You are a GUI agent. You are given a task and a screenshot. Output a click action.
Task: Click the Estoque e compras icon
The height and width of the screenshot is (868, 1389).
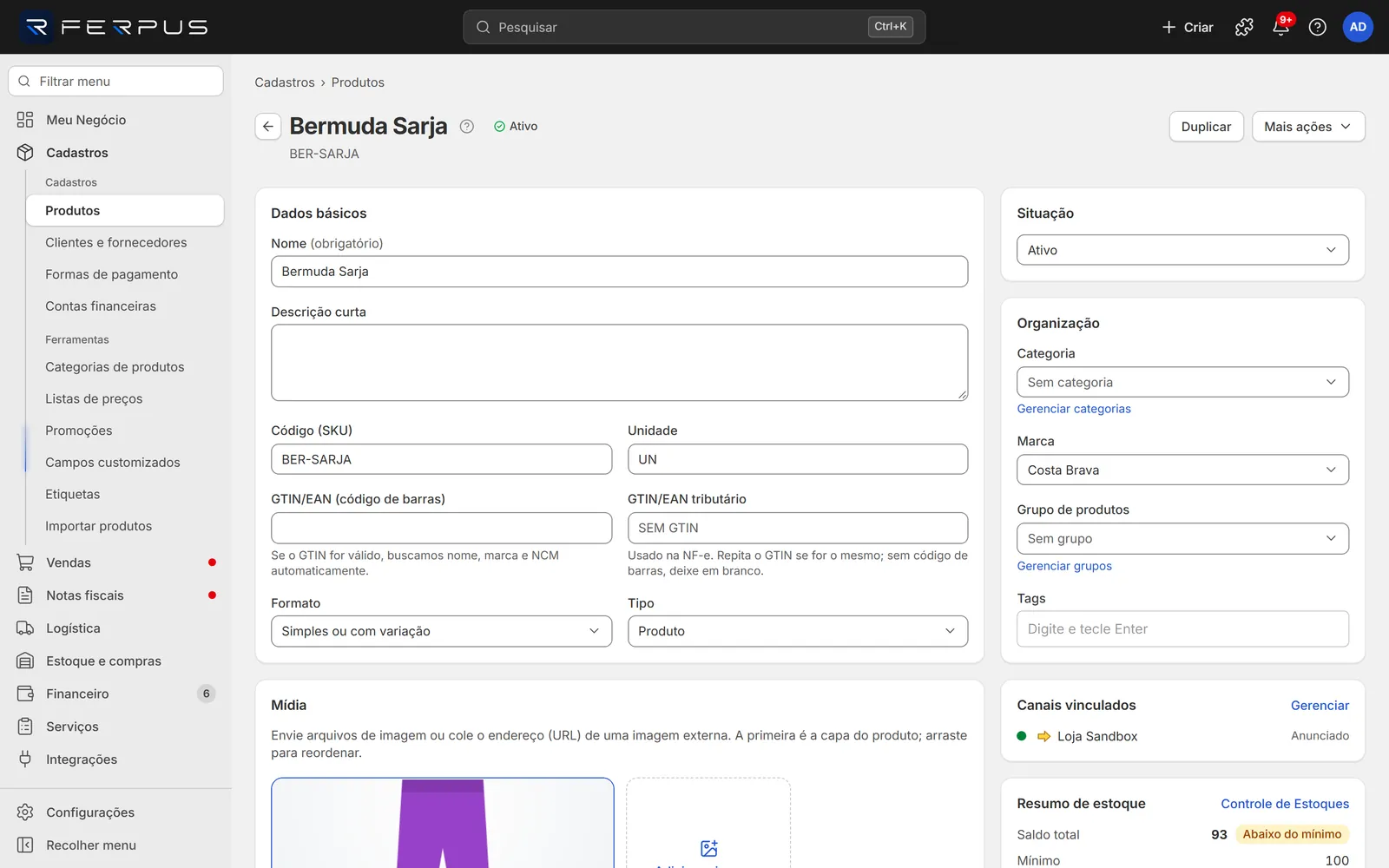pos(25,661)
